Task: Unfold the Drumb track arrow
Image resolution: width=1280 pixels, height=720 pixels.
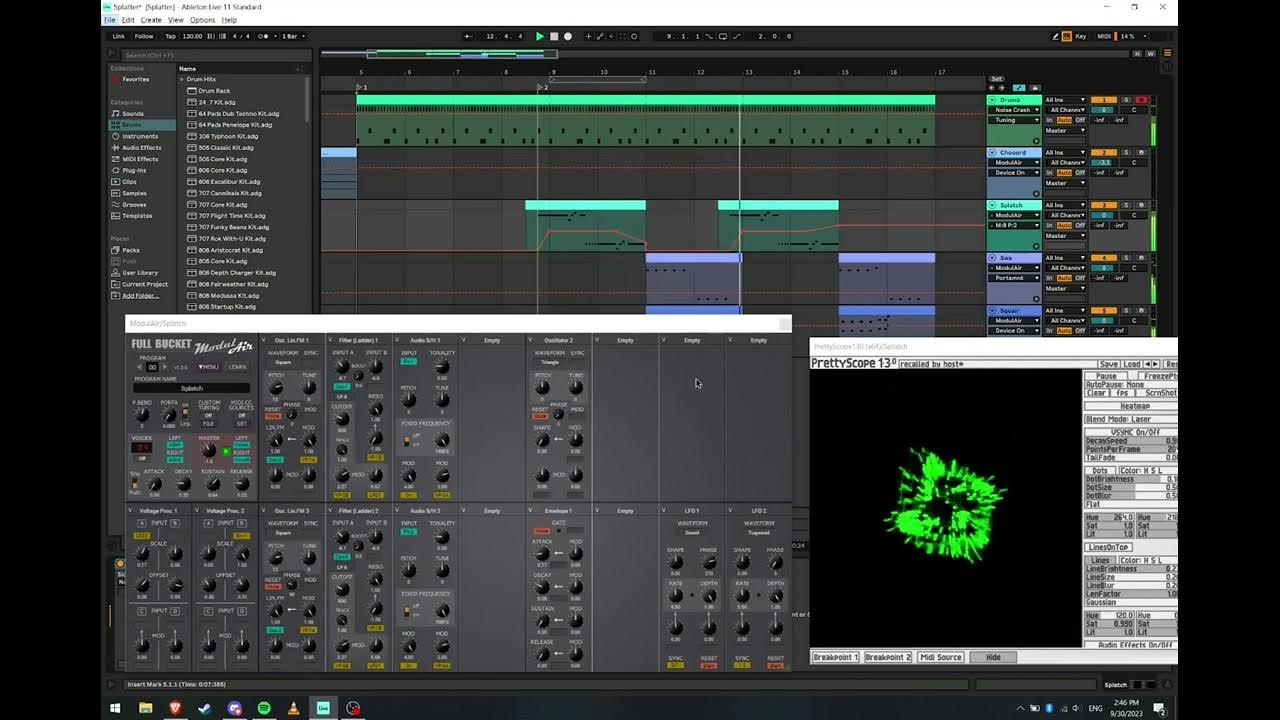Action: pyautogui.click(x=992, y=100)
